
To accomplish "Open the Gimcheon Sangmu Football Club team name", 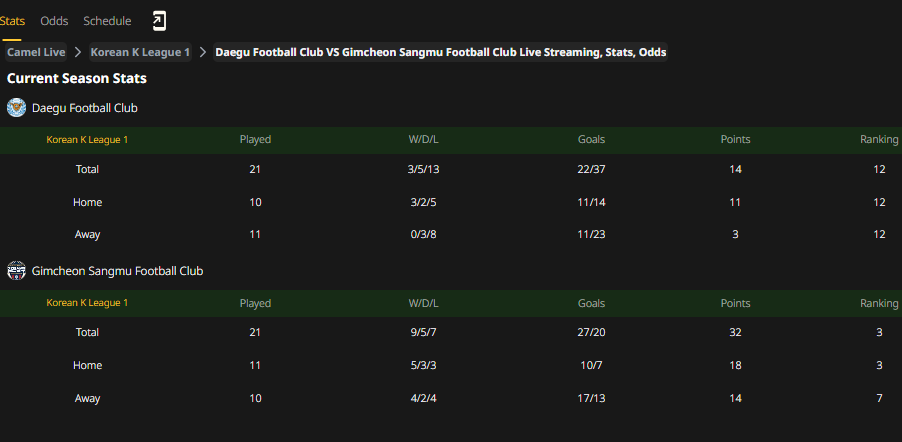I will pyautogui.click(x=117, y=270).
